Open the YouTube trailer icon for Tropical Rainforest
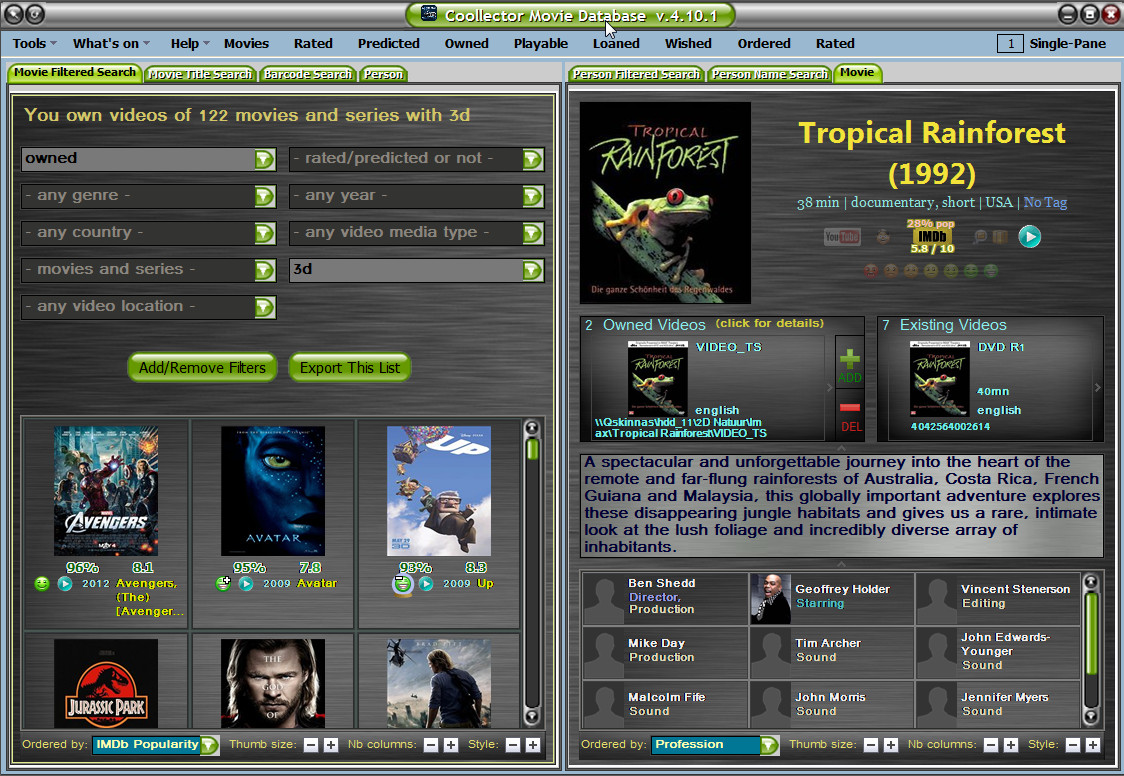The width and height of the screenshot is (1124, 776). click(842, 236)
